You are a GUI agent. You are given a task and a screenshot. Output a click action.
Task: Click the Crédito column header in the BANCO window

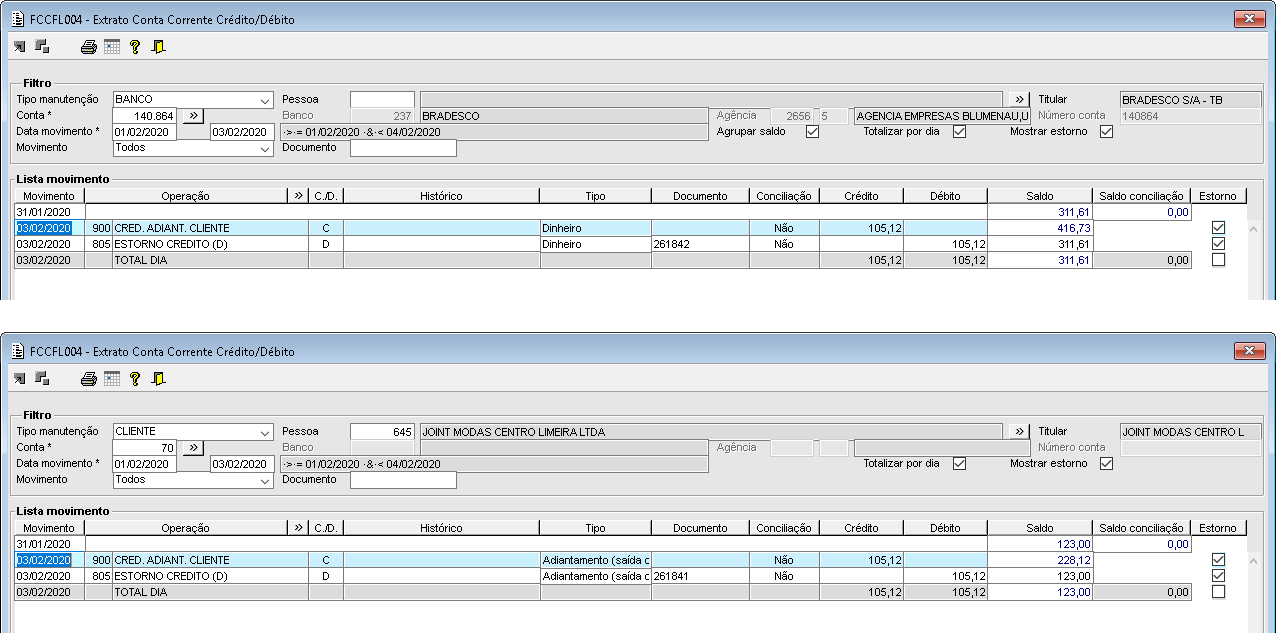point(861,196)
